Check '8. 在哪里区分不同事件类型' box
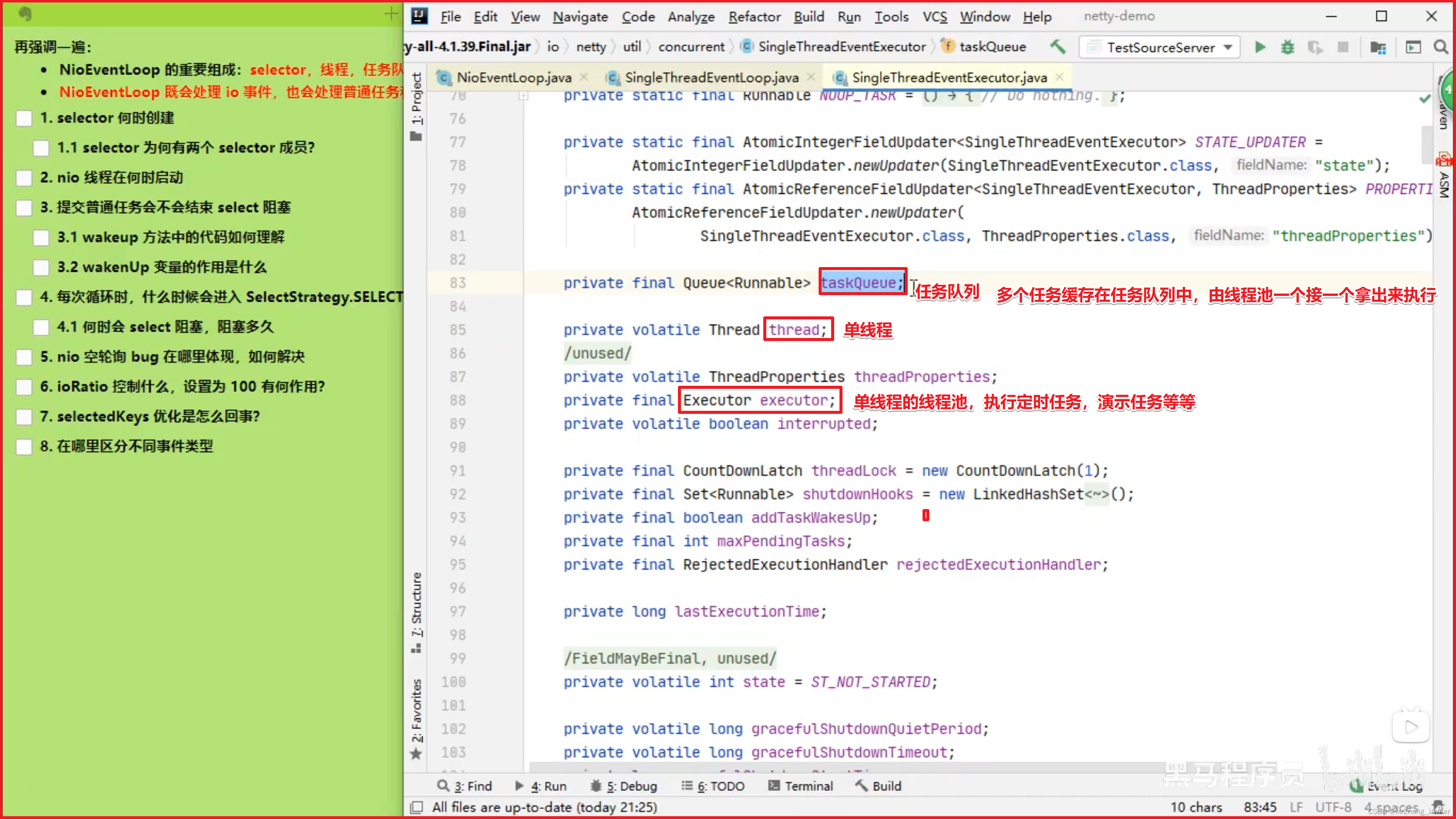1456x819 pixels. coord(24,447)
